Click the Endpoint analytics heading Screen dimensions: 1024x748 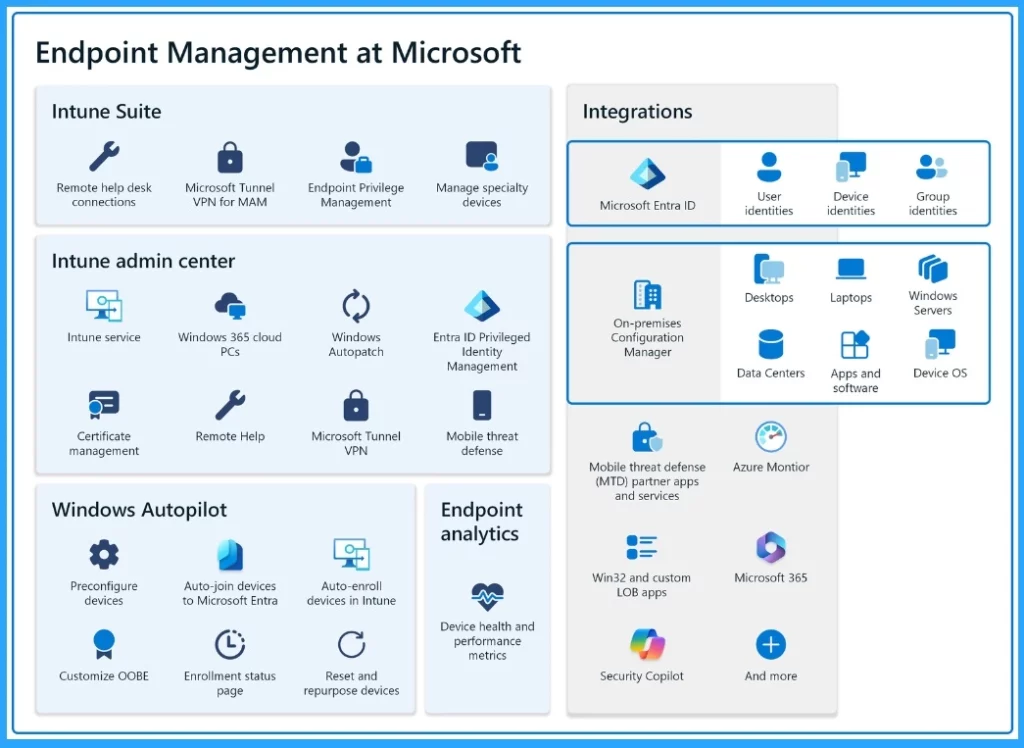point(482,521)
